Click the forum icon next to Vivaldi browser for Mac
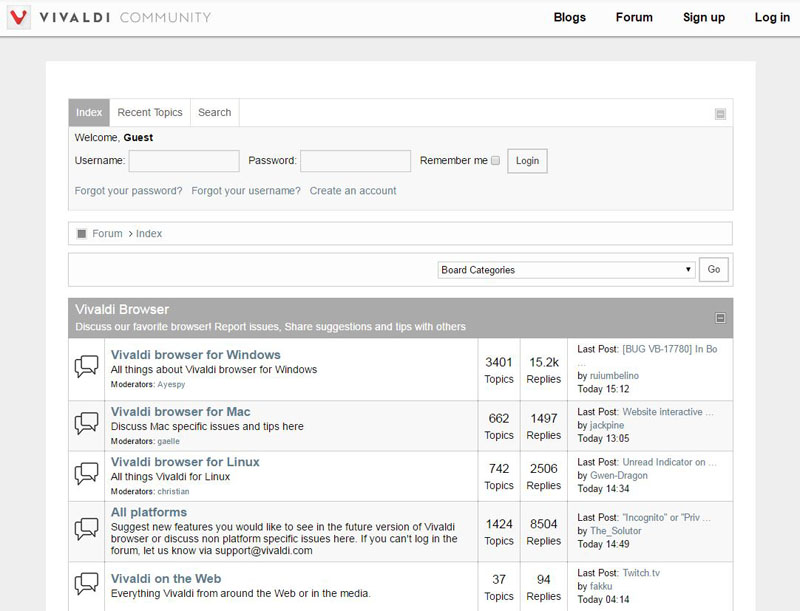The image size is (800, 611). 86,423
